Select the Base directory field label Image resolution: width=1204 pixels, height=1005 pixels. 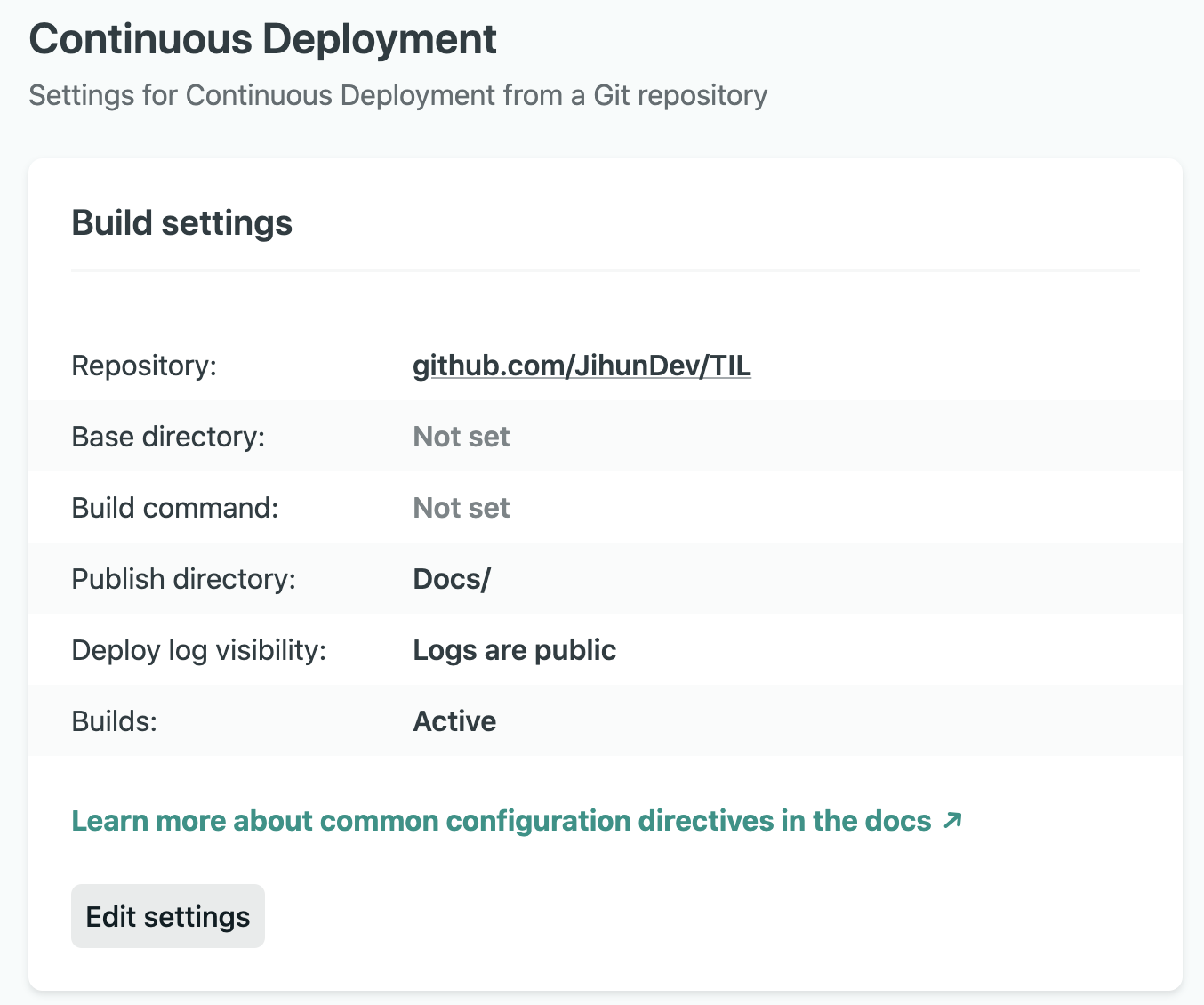click(x=168, y=437)
